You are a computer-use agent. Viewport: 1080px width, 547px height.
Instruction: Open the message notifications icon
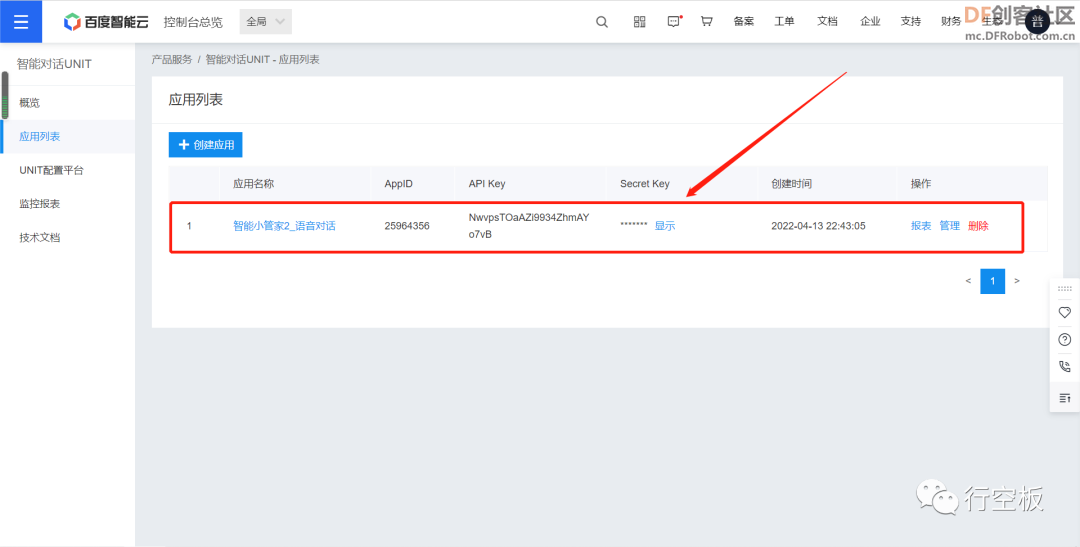tap(674, 21)
